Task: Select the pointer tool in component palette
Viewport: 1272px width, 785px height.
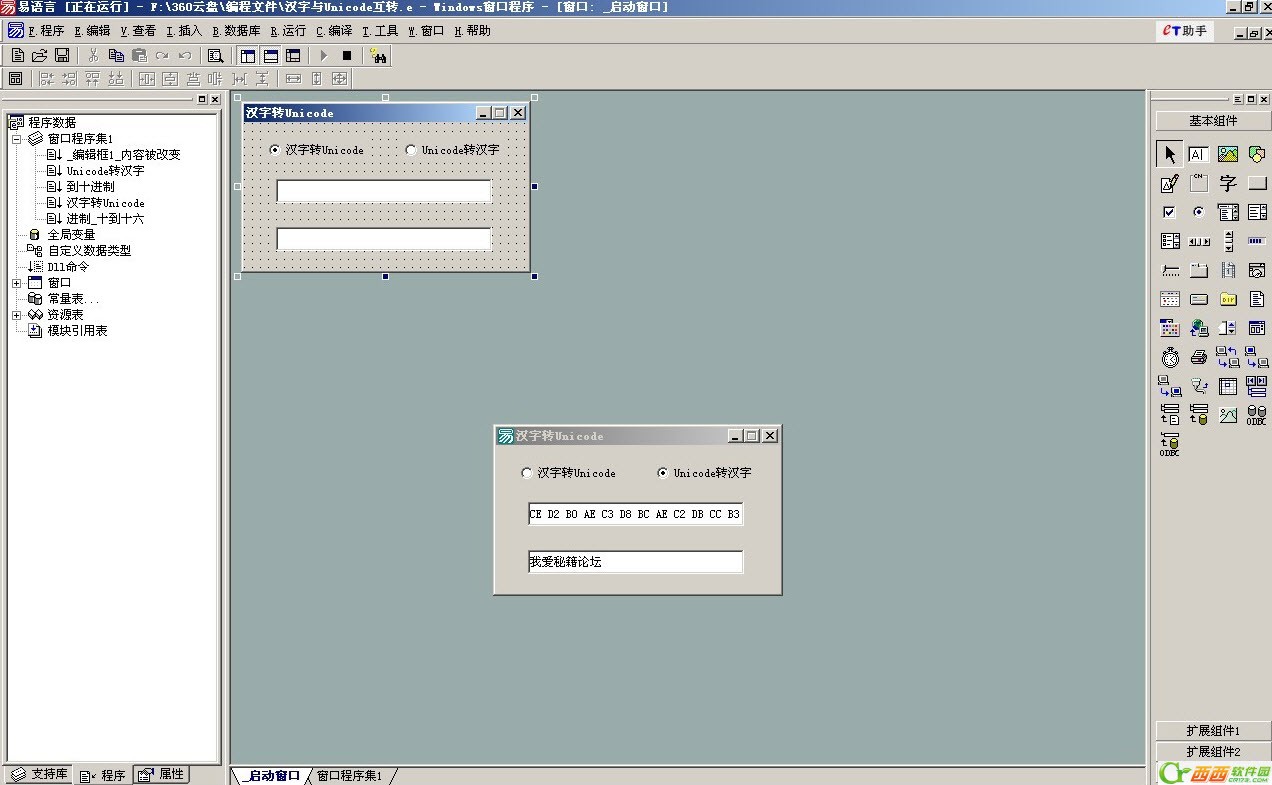Action: [x=1170, y=154]
